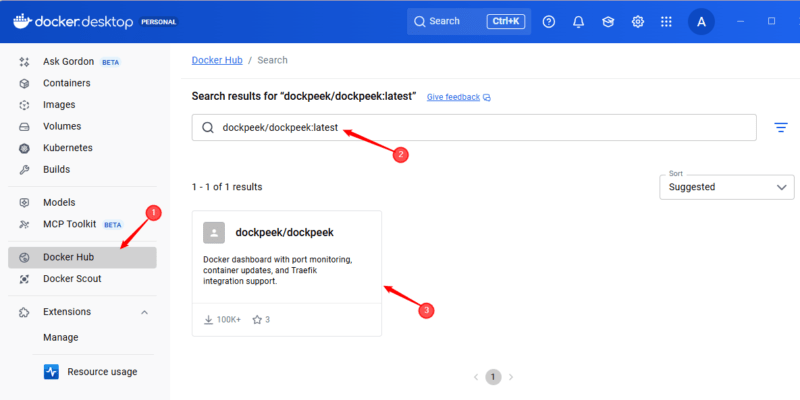This screenshot has width=800, height=400.
Task: Click the Ctrl+K shortcut badge
Action: pos(506,21)
